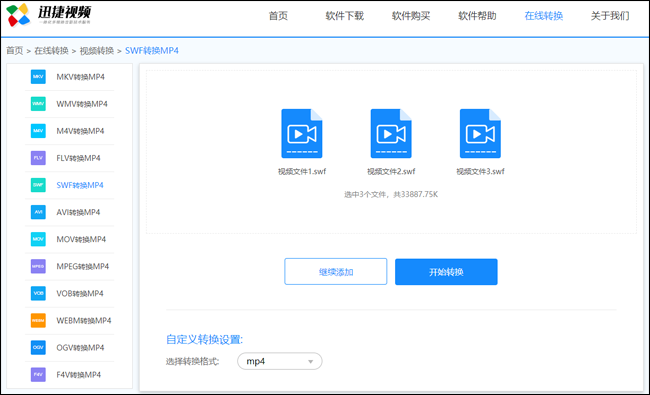This screenshot has height=395, width=650.
Task: Click the M4V format icon in sidebar
Action: (38, 131)
